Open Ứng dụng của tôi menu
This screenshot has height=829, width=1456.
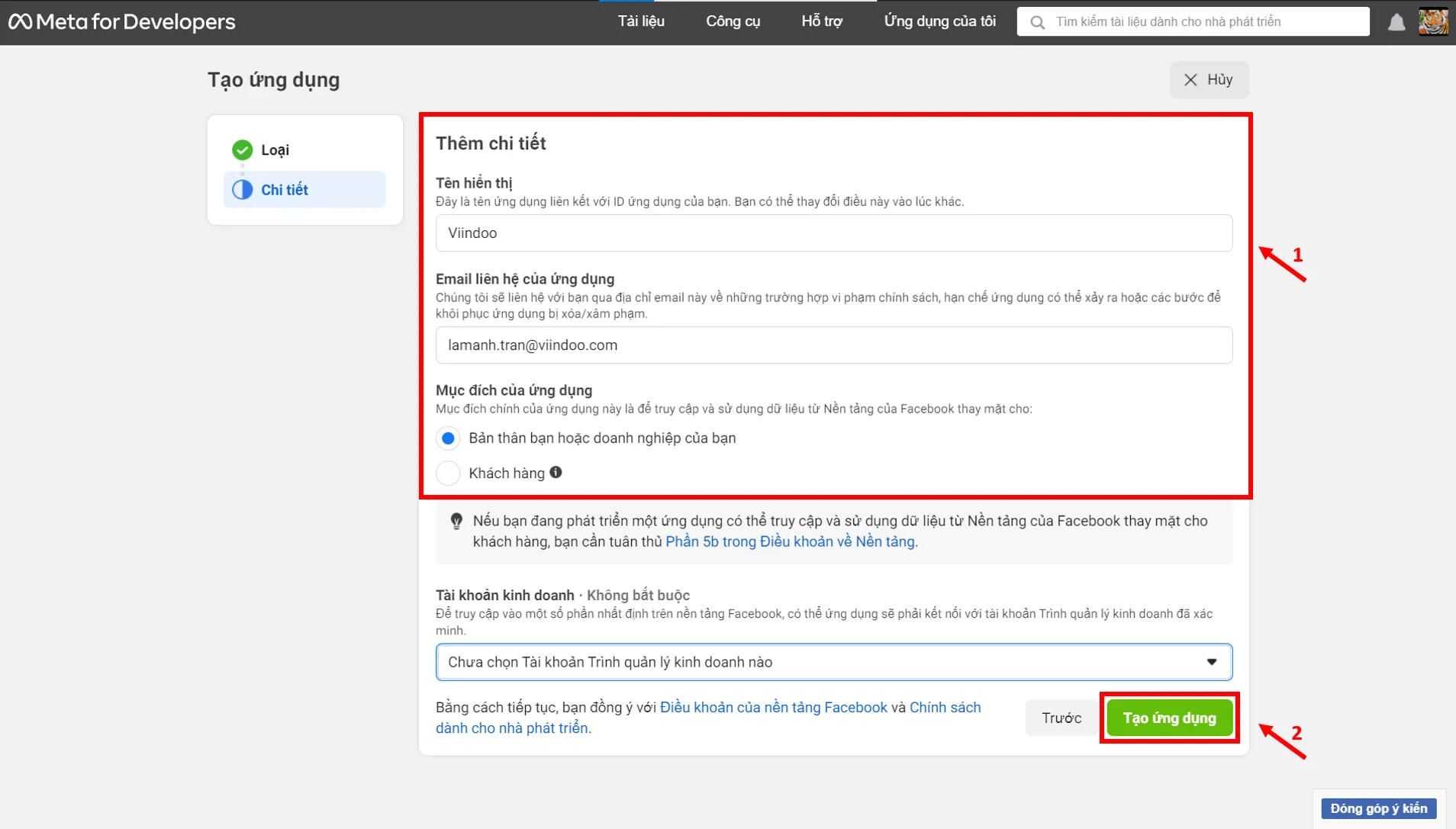(939, 21)
